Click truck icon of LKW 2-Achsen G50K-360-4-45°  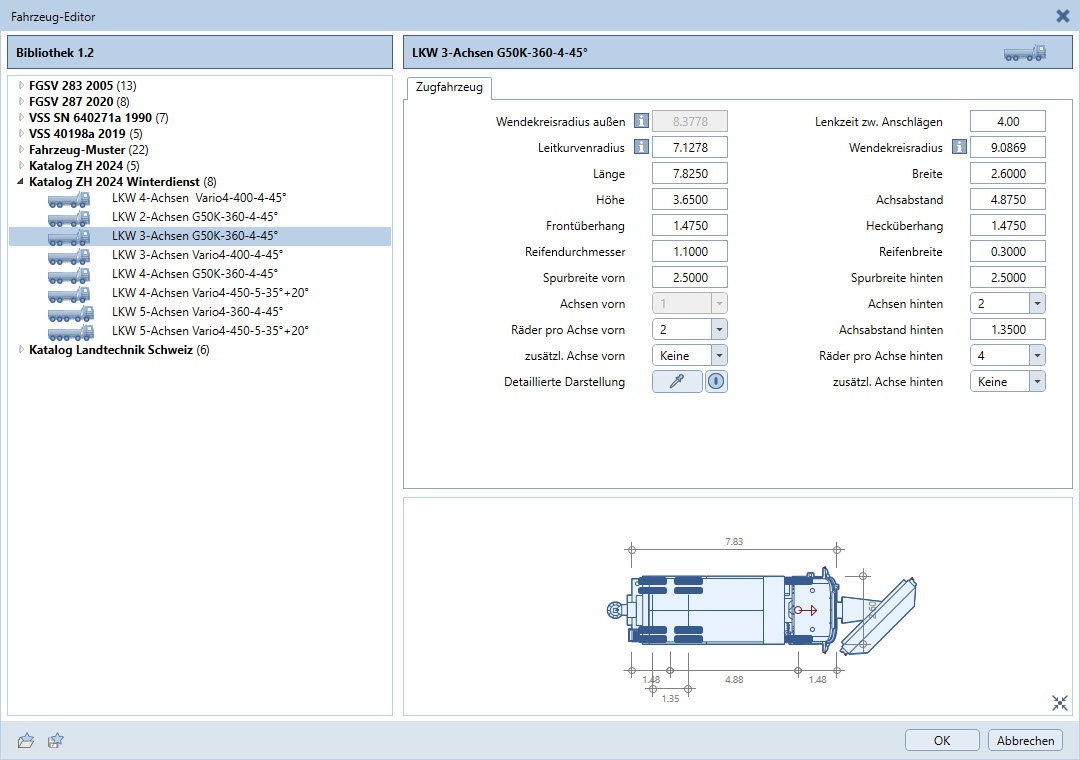click(x=70, y=218)
